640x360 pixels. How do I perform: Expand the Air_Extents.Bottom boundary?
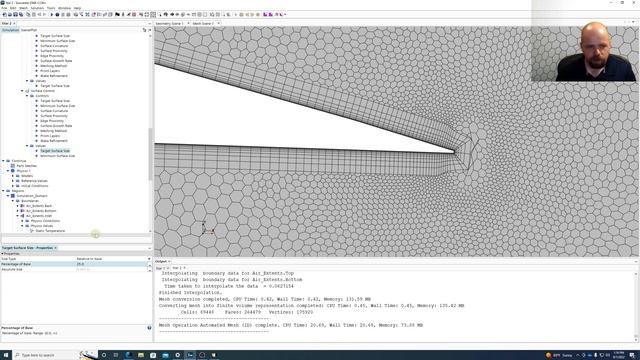point(18,211)
